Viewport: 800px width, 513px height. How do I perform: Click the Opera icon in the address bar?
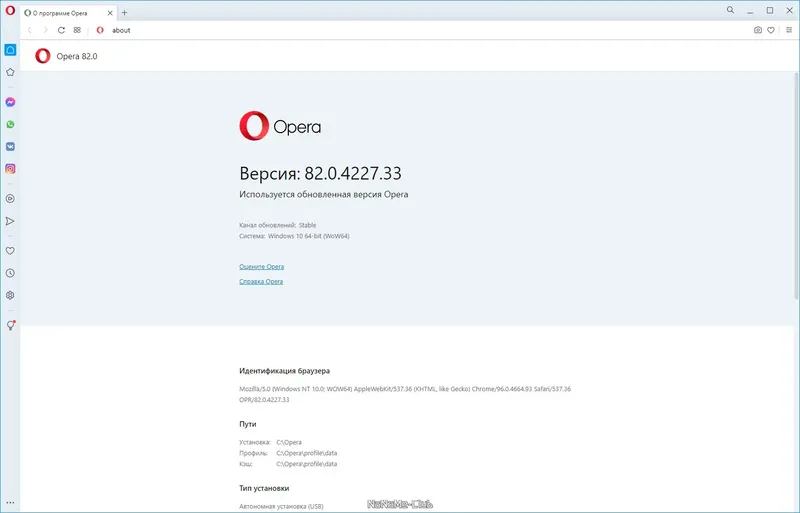[100, 30]
